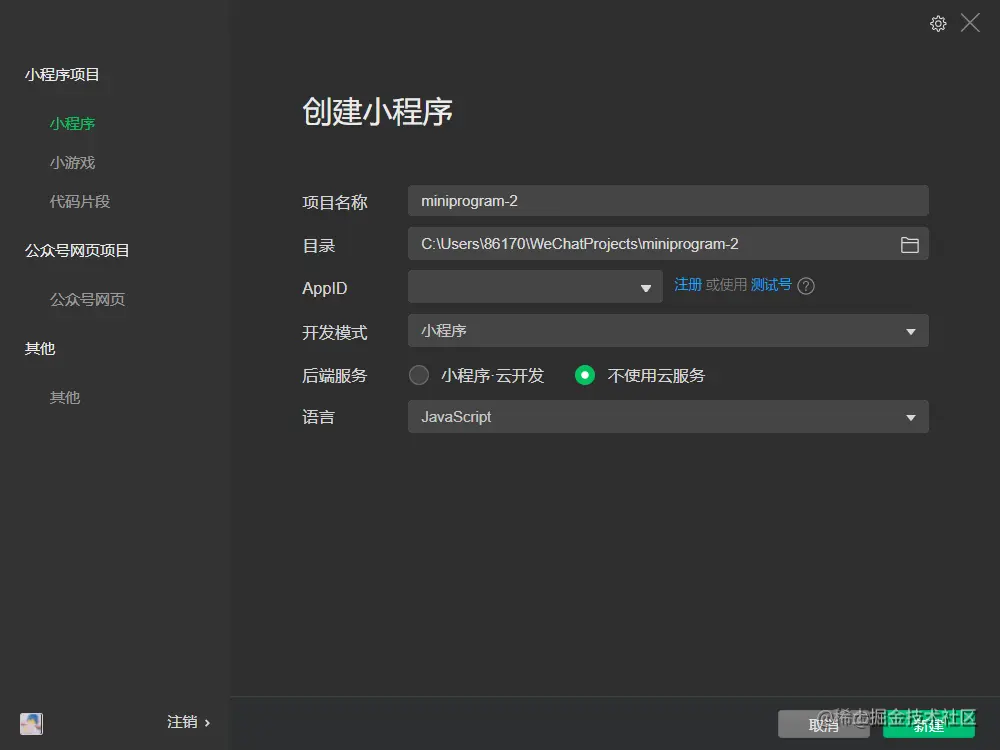
Task: Click the 取消 cancel button
Action: tap(823, 724)
